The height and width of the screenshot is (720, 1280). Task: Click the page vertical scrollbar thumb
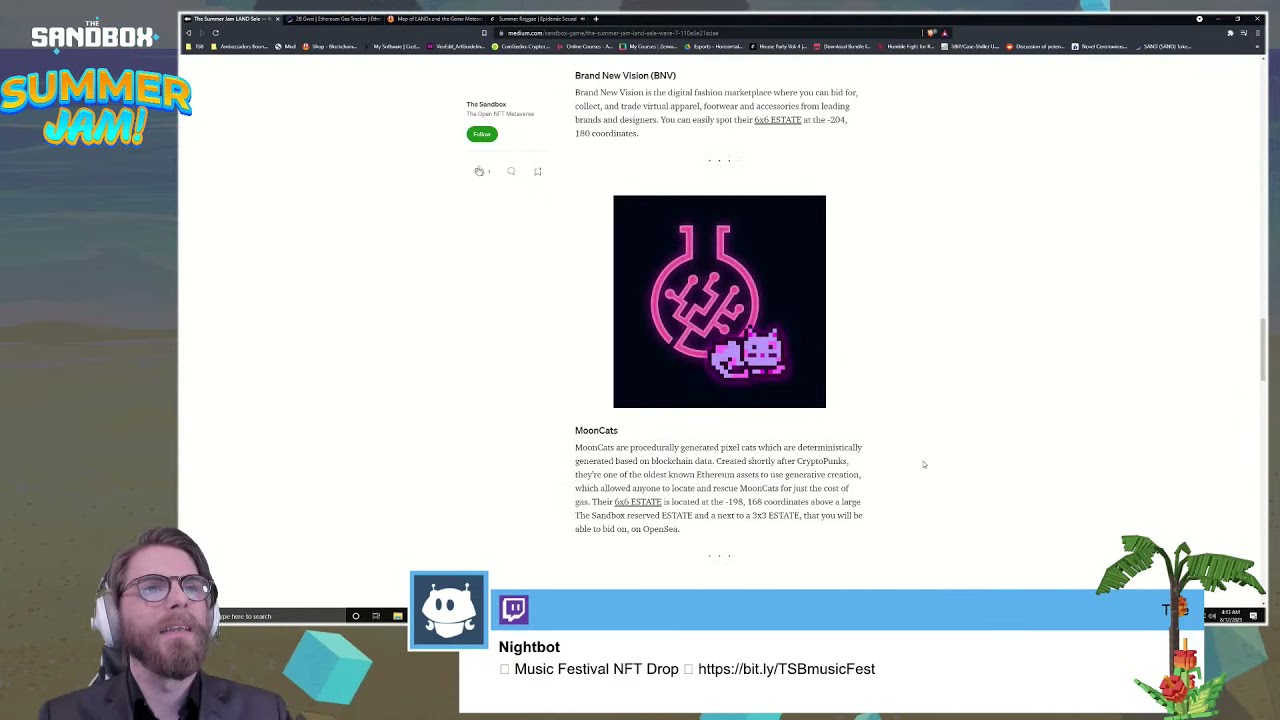point(1263,350)
